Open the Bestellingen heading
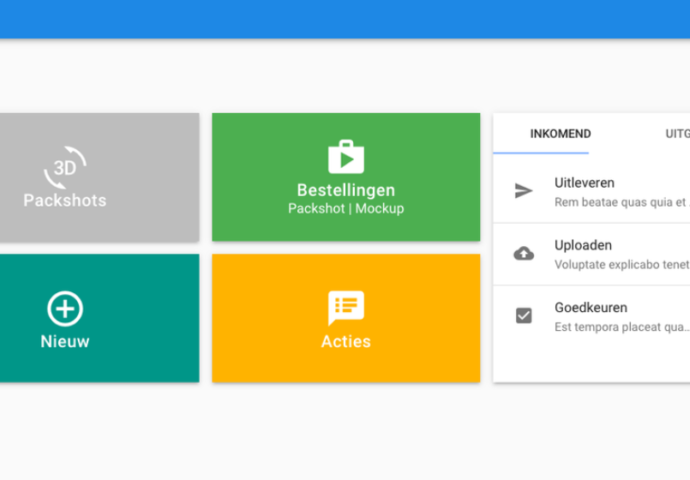 tap(346, 190)
